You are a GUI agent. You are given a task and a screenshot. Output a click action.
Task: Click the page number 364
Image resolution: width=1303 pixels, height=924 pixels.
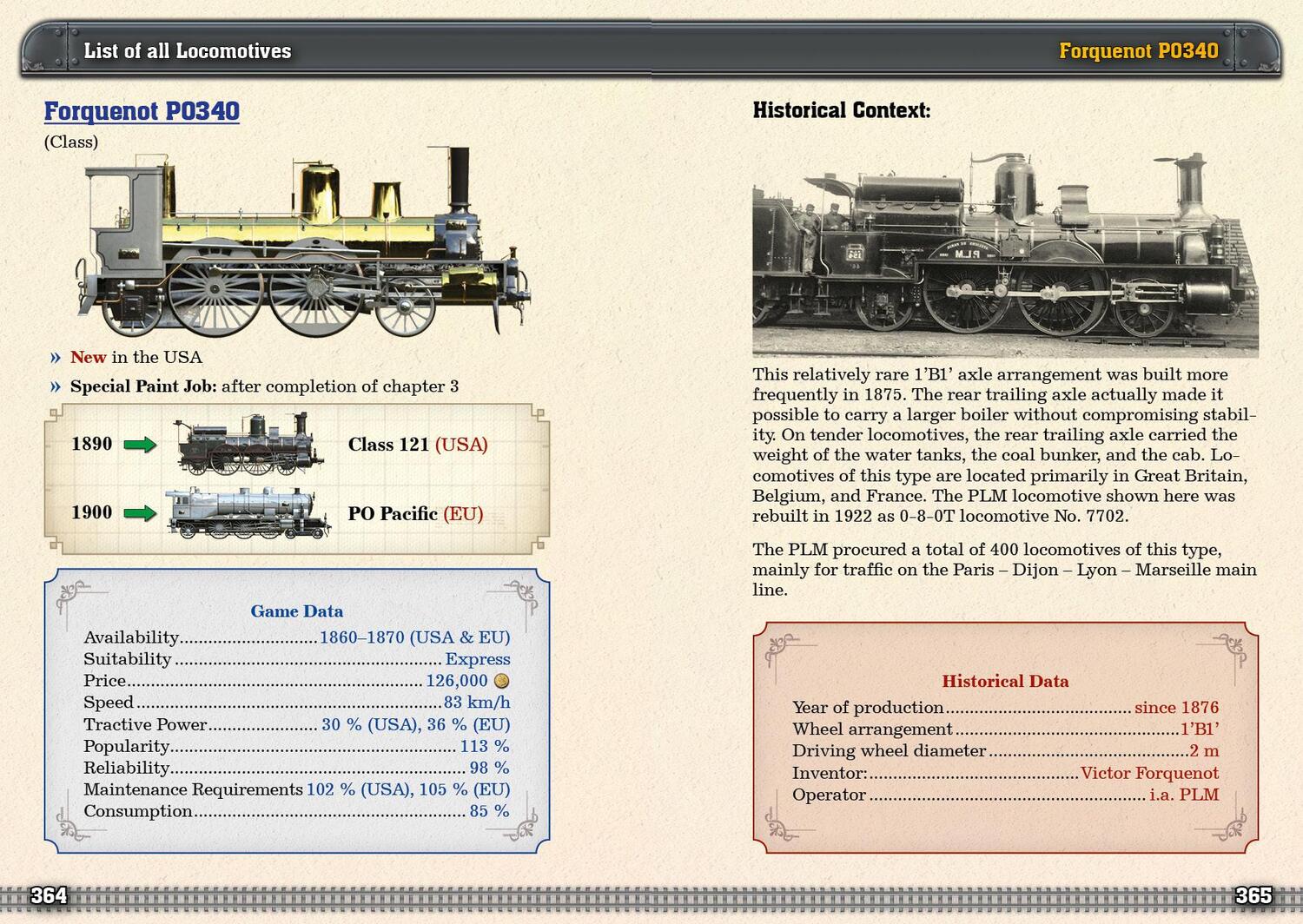49,895
